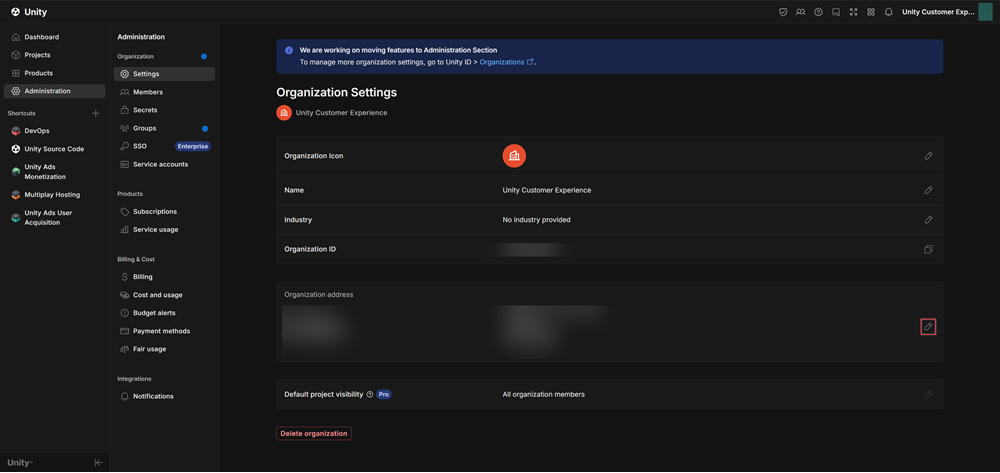The height and width of the screenshot is (473, 1000).
Task: Click the organization icon beside Unity Customer Experience subtitle
Action: coord(284,113)
